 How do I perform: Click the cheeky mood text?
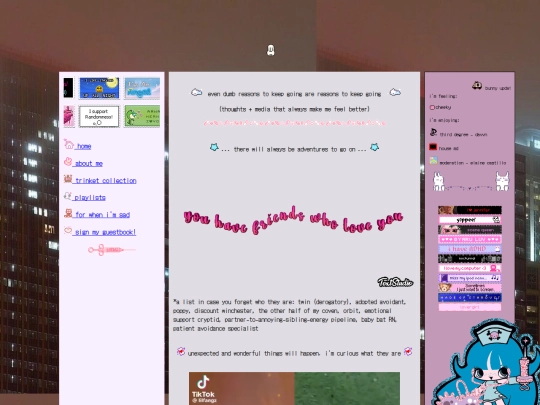click(443, 107)
